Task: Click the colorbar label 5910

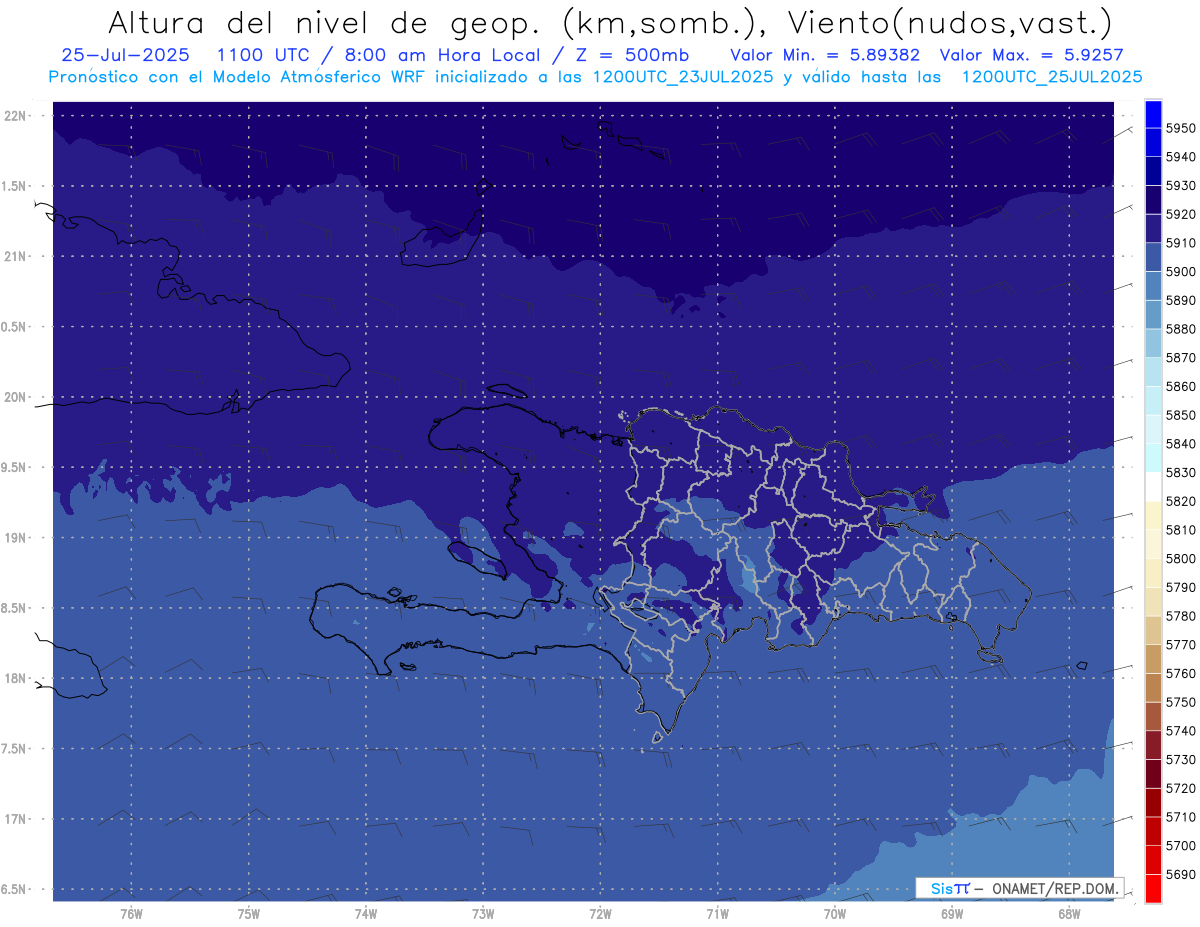Action: (x=1180, y=243)
